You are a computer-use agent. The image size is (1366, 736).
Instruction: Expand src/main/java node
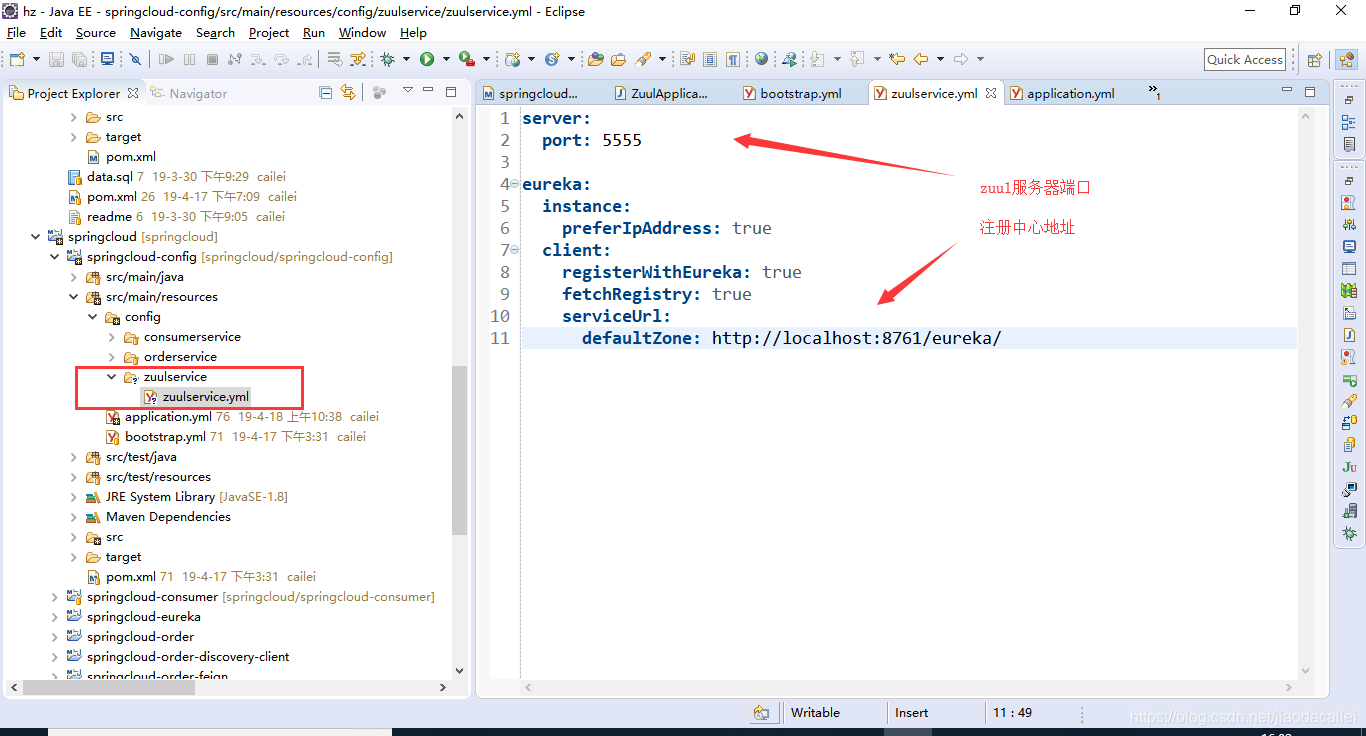(74, 277)
